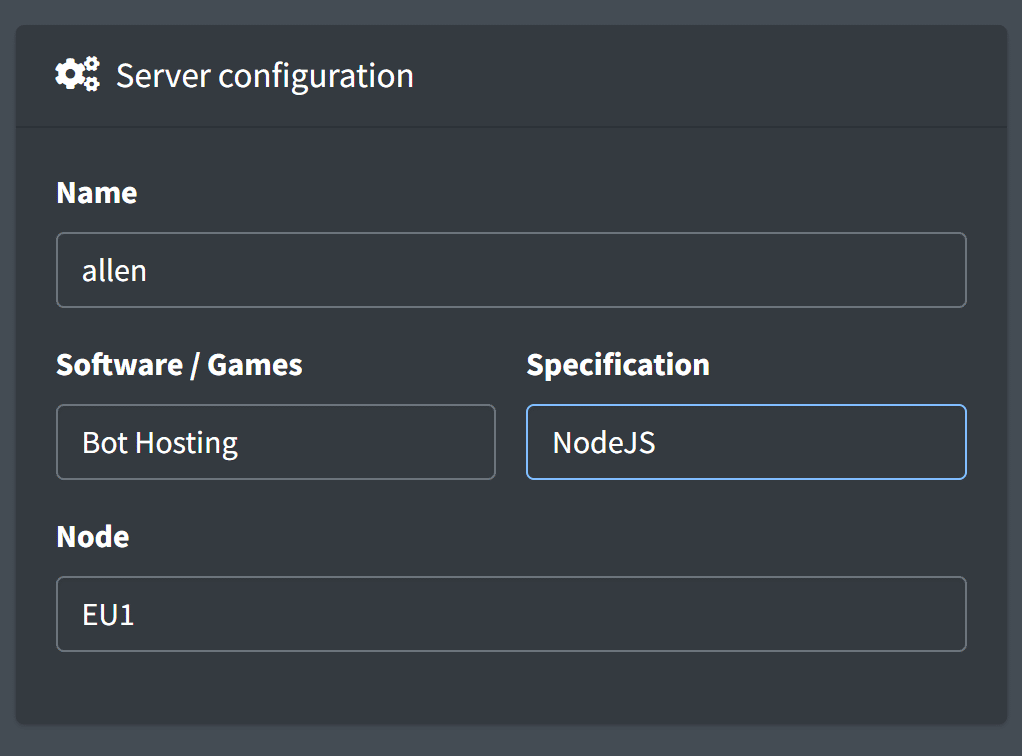Open the Specification dropdown
This screenshot has width=1022, height=756.
click(745, 442)
